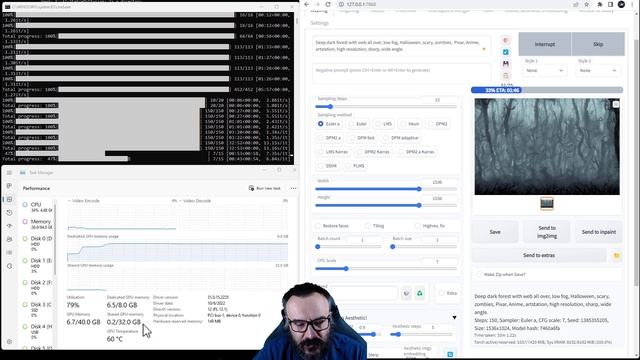Click the browser back arrow

[x=307, y=4]
